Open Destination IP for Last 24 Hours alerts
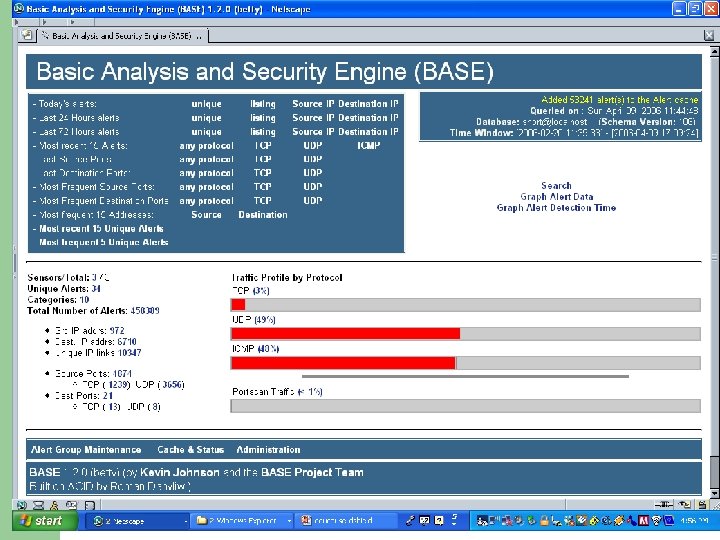The height and width of the screenshot is (540, 720). click(368, 118)
